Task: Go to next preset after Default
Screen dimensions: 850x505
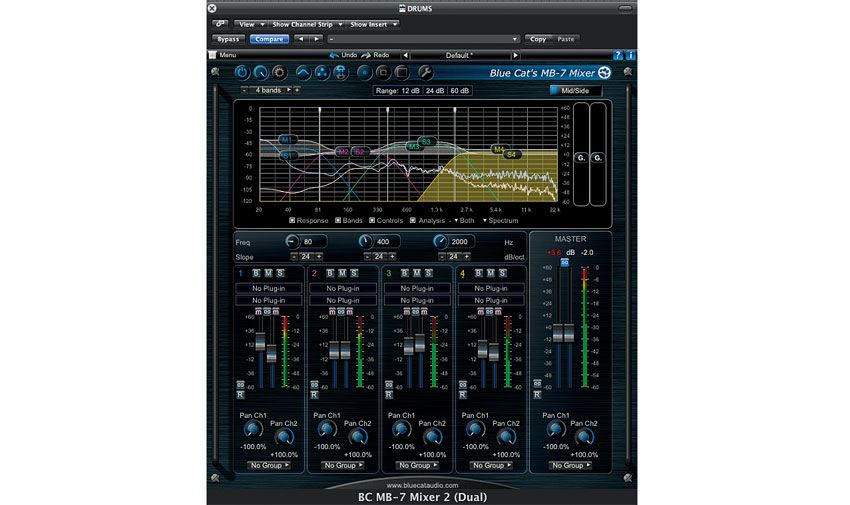Action: pyautogui.click(x=515, y=55)
